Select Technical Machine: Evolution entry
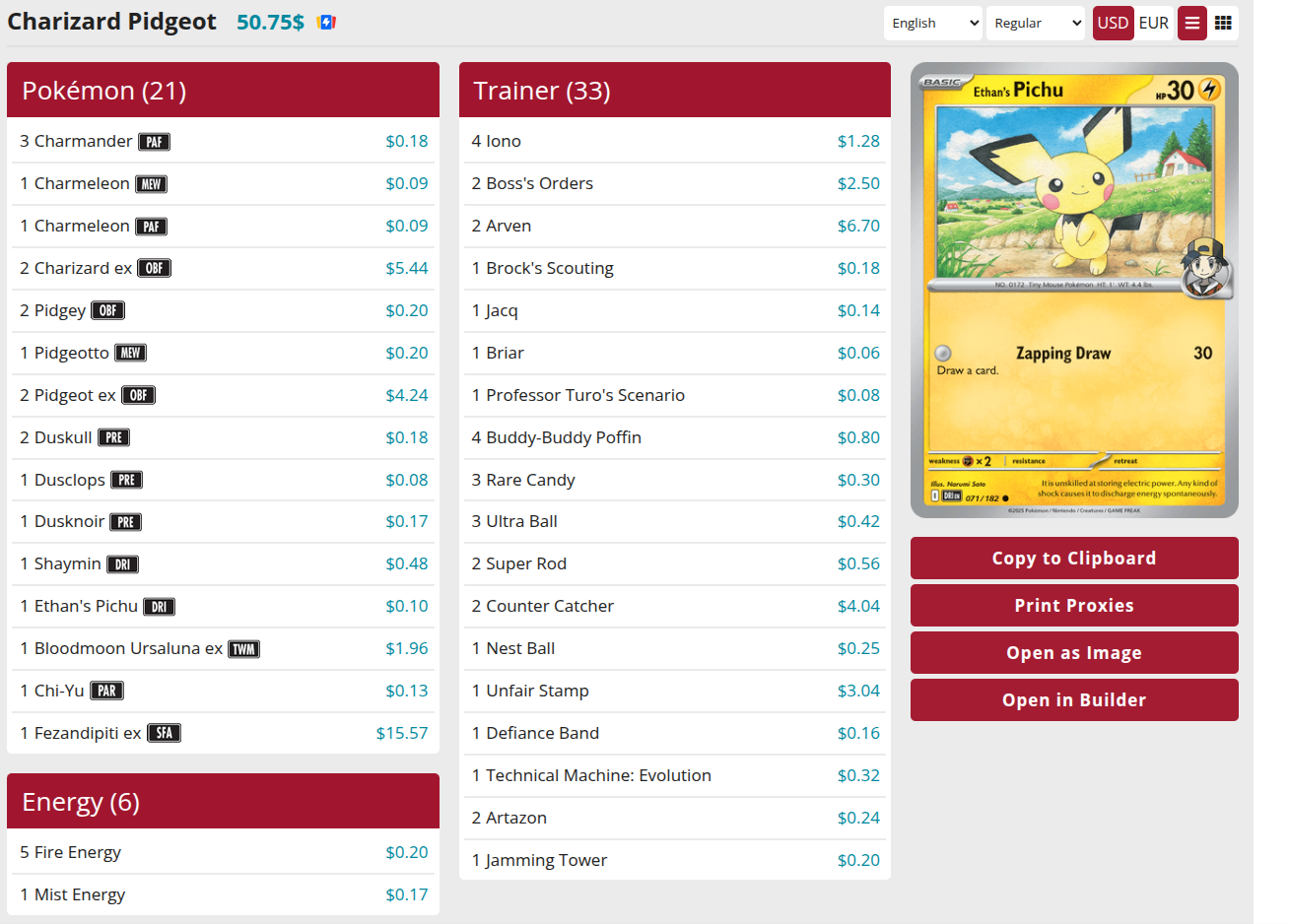 [x=675, y=776]
